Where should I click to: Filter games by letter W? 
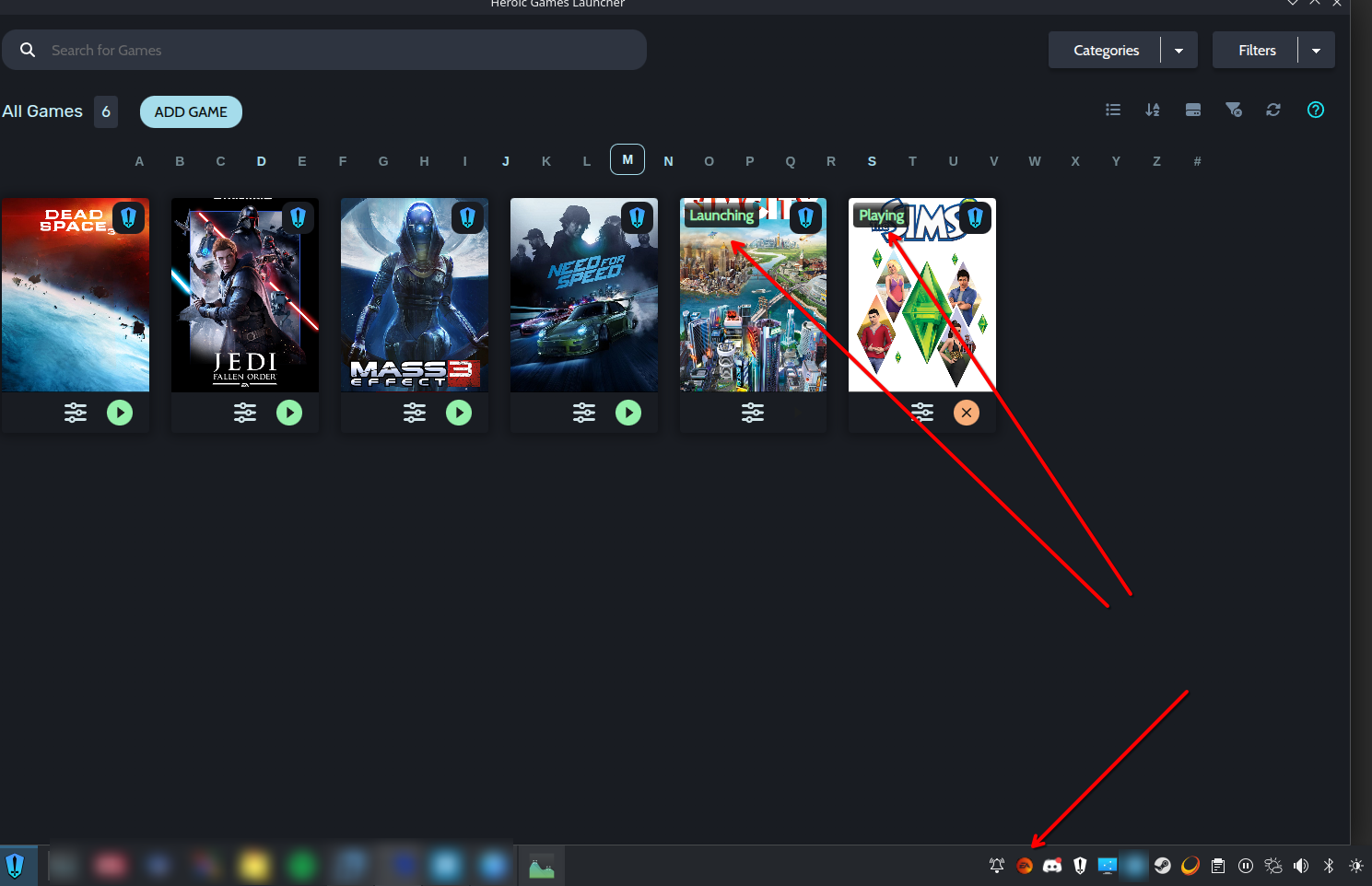[1035, 161]
